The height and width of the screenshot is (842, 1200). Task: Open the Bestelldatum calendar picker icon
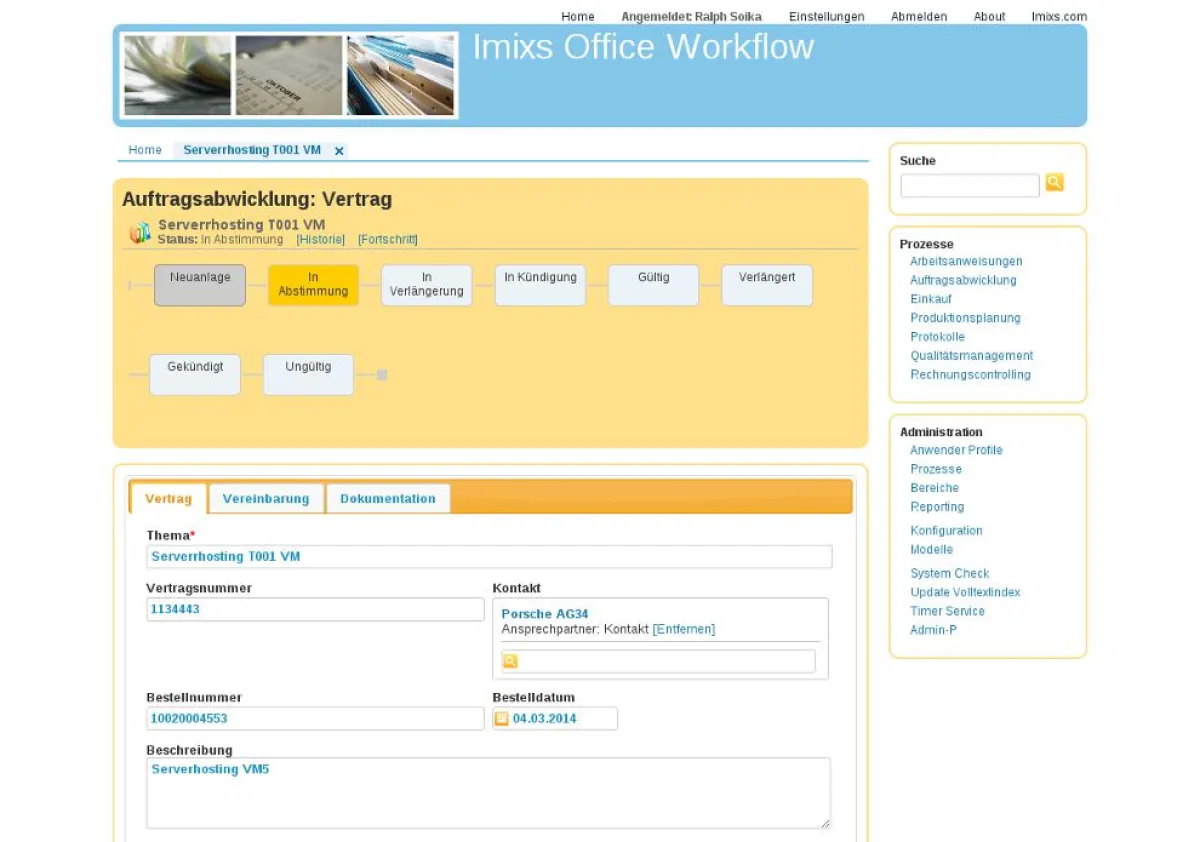click(504, 718)
